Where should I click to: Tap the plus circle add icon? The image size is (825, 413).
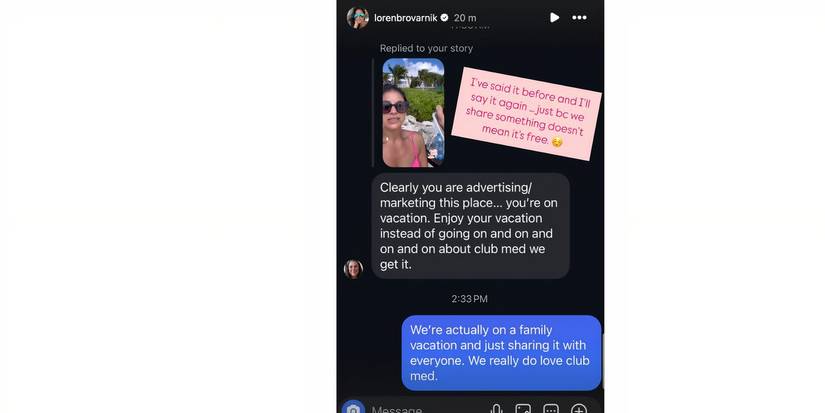(x=579, y=409)
